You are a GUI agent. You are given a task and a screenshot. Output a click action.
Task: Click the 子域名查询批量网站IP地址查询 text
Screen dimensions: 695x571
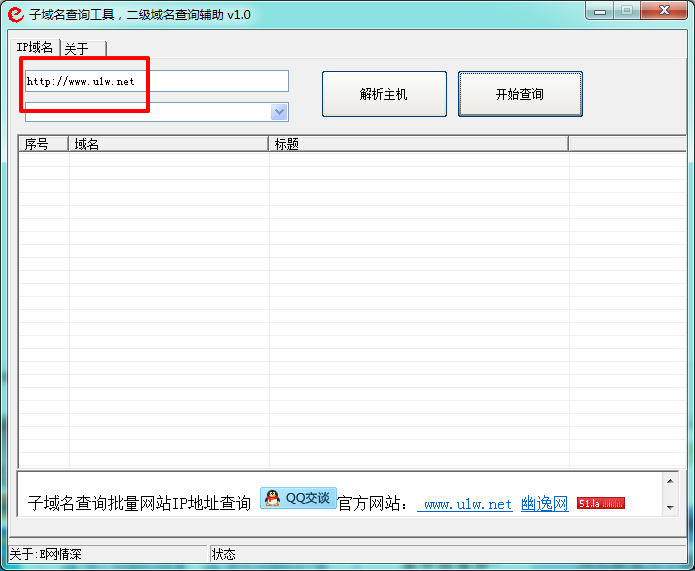pos(139,504)
